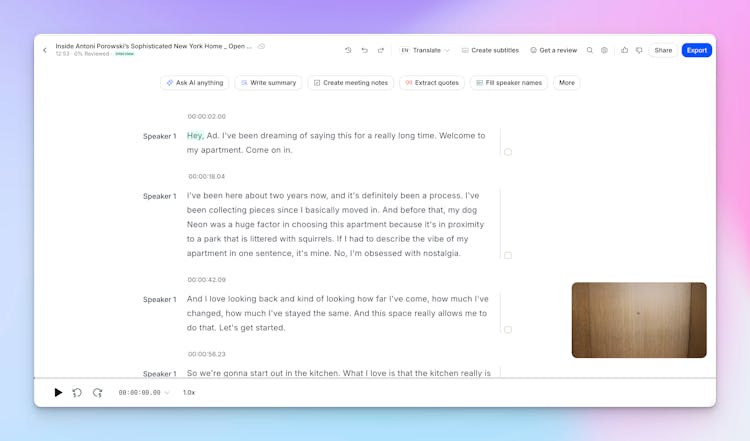Click the text "I've been here about two years now"

coord(257,196)
